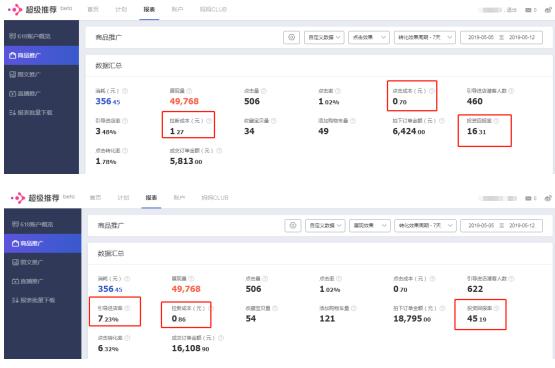Click the 6.32% conversion value

click(108, 349)
